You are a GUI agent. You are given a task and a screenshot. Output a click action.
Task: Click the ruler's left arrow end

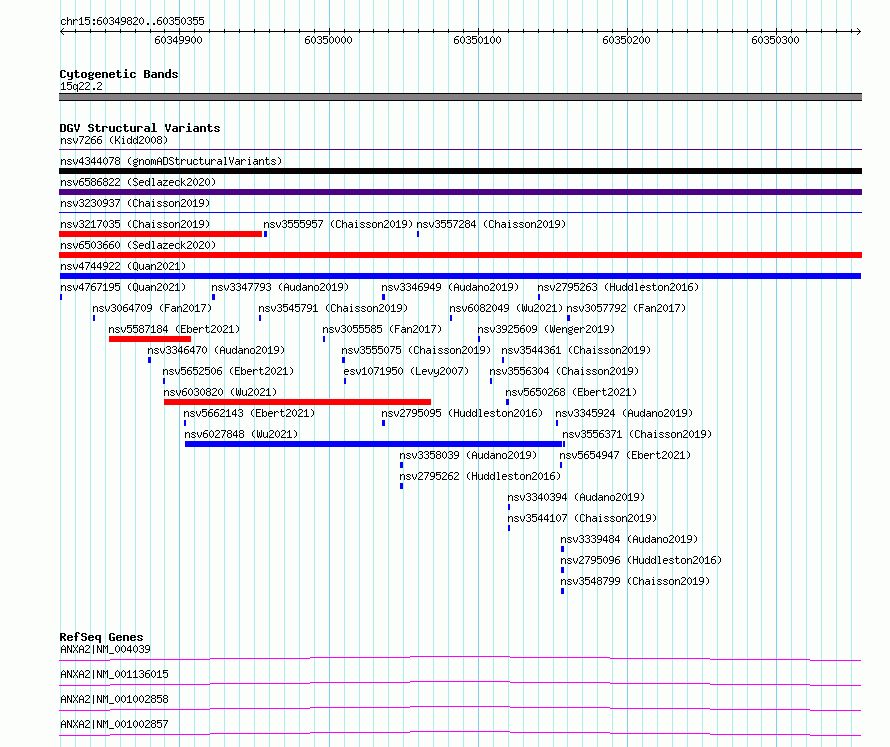[62, 32]
